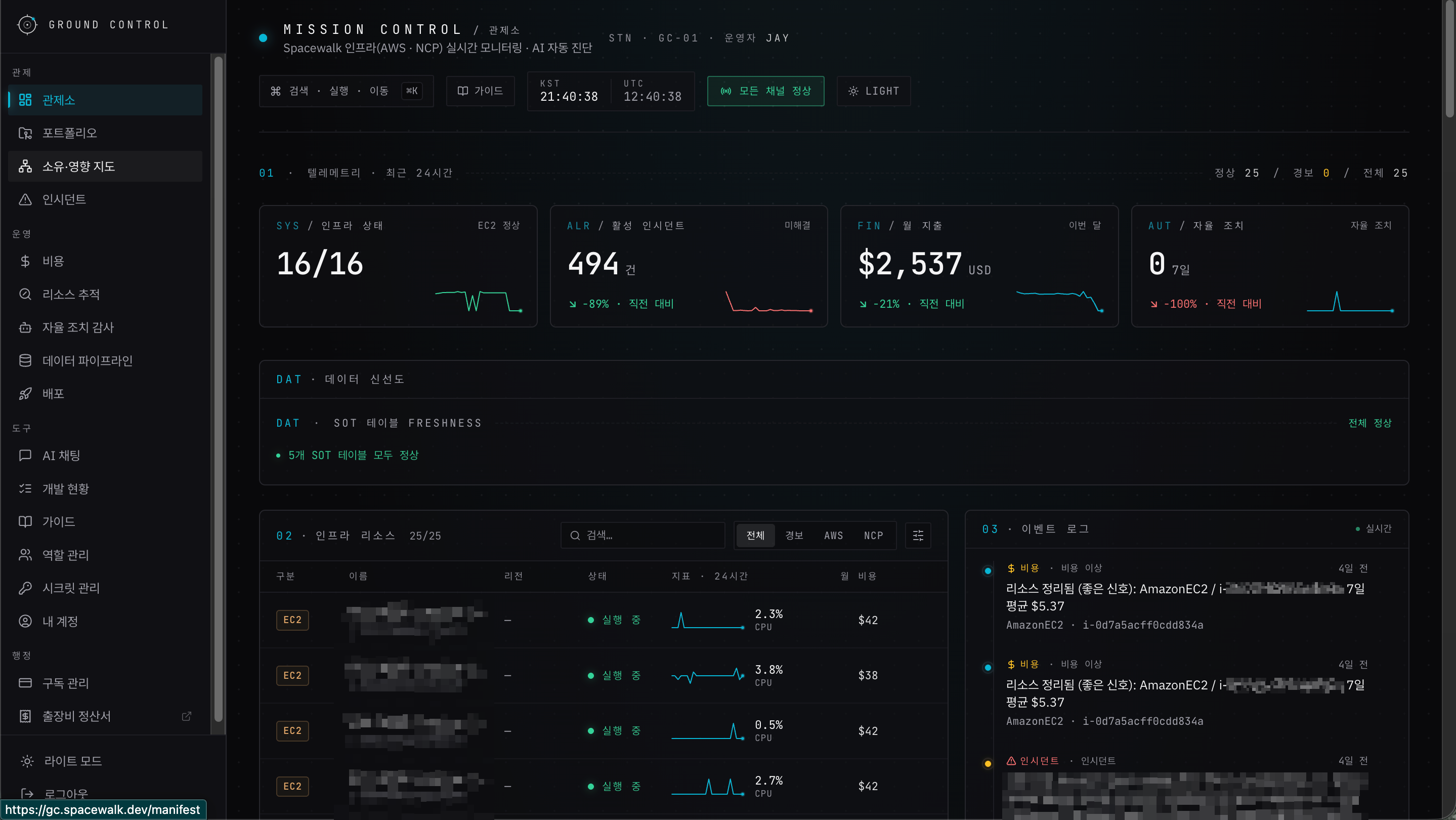This screenshot has height=820, width=1456.
Task: Open the 비용 dollar icon
Action: (x=25, y=261)
